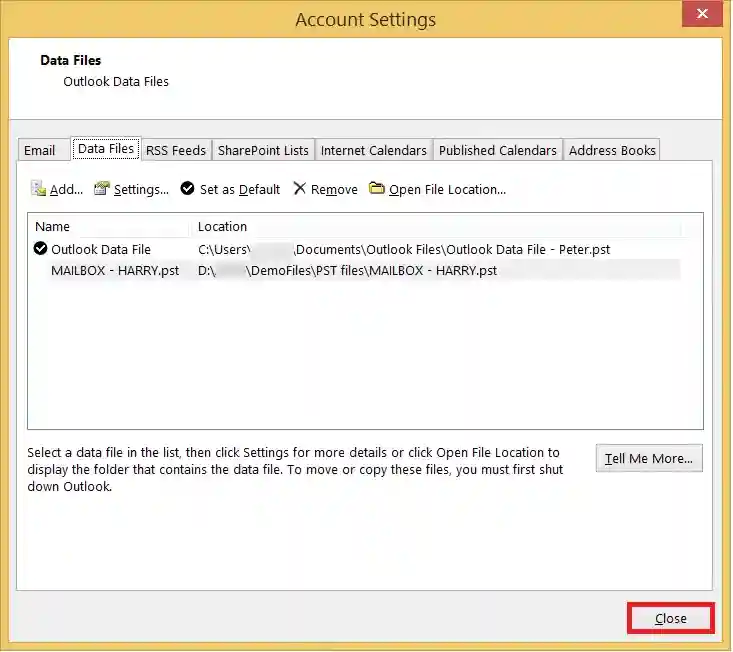Click the Set as Default label

click(x=240, y=190)
